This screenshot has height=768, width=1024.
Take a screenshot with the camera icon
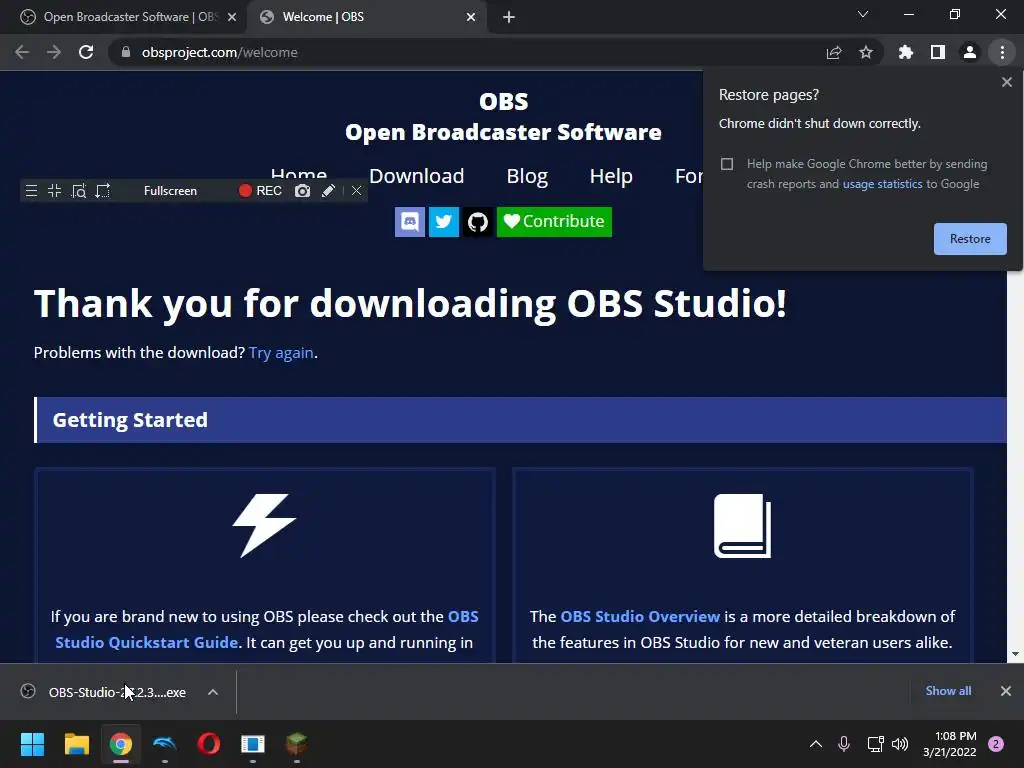(302, 191)
